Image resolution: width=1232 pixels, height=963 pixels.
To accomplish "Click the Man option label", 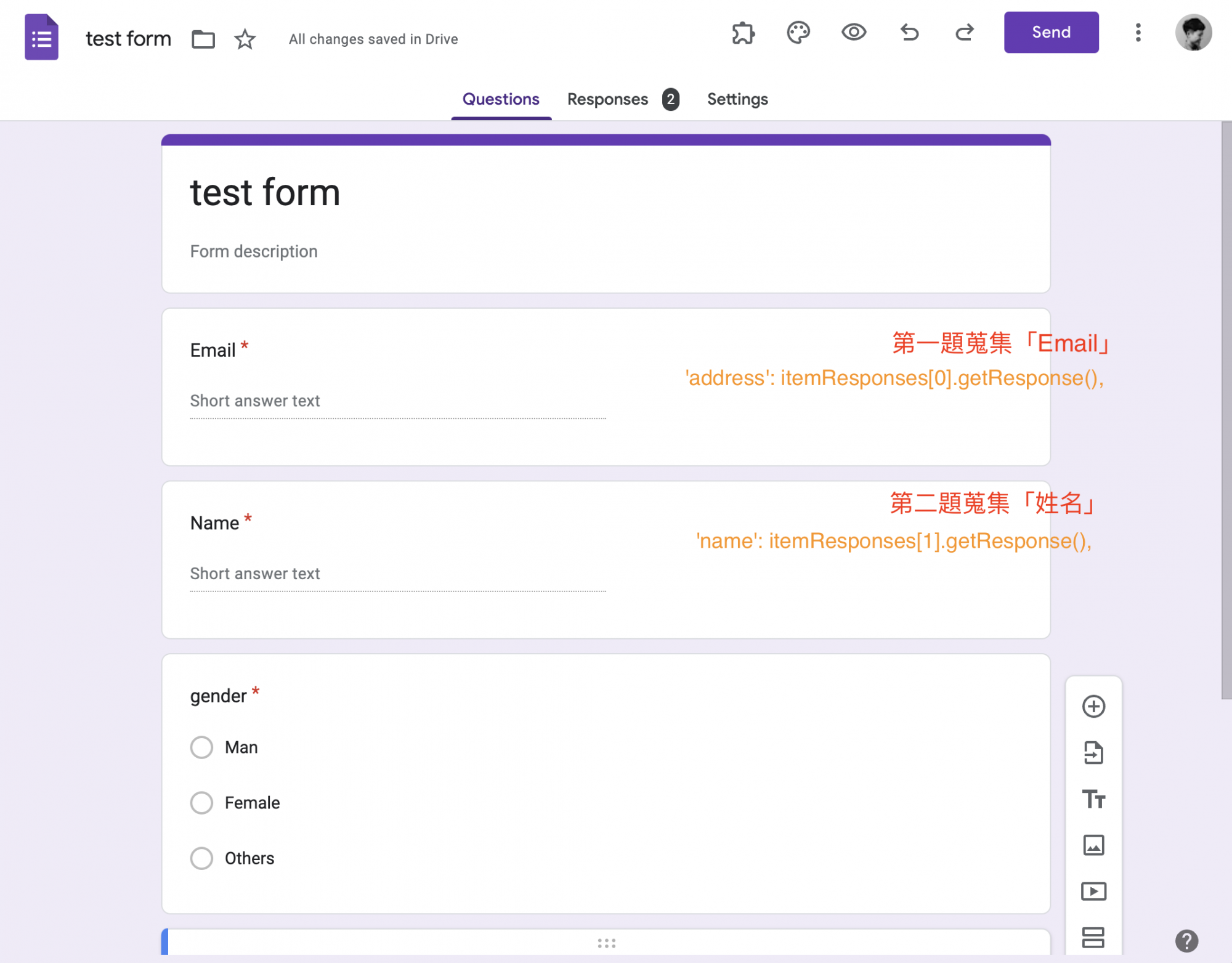I will 241,747.
